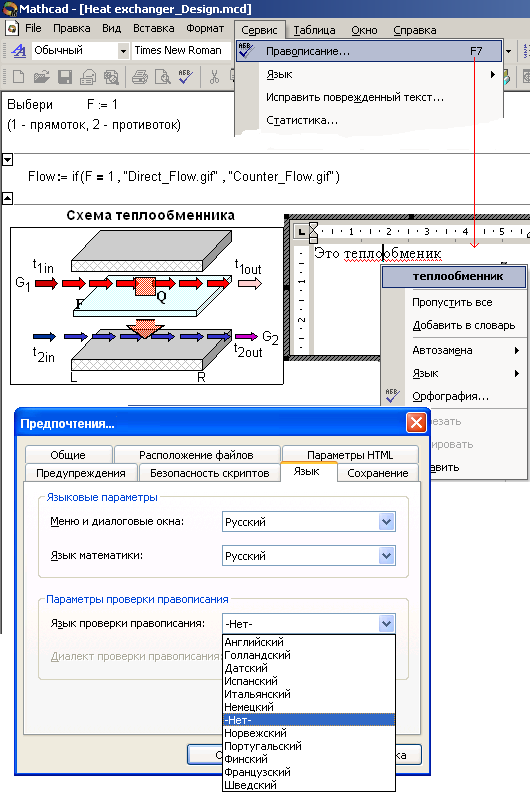Image resolution: width=530 pixels, height=794 pixels.
Task: Open the Таблица menu
Action: 314,30
